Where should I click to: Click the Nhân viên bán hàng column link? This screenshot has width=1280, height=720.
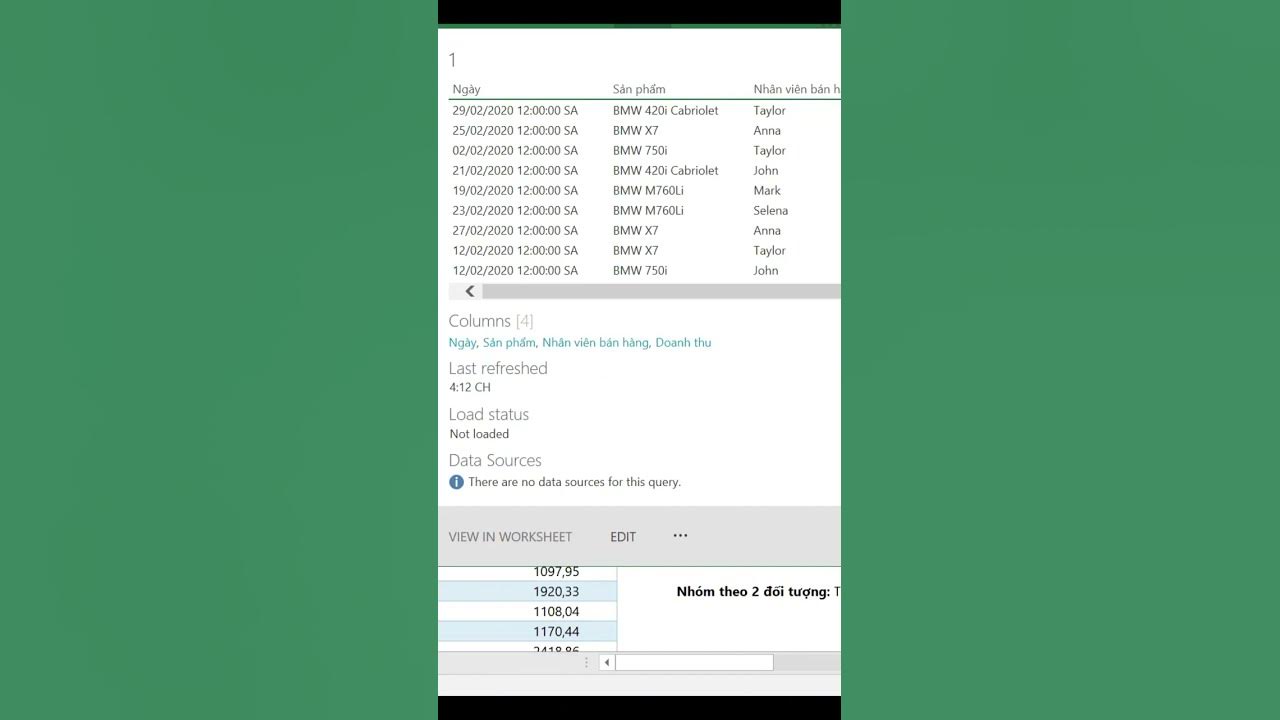595,343
